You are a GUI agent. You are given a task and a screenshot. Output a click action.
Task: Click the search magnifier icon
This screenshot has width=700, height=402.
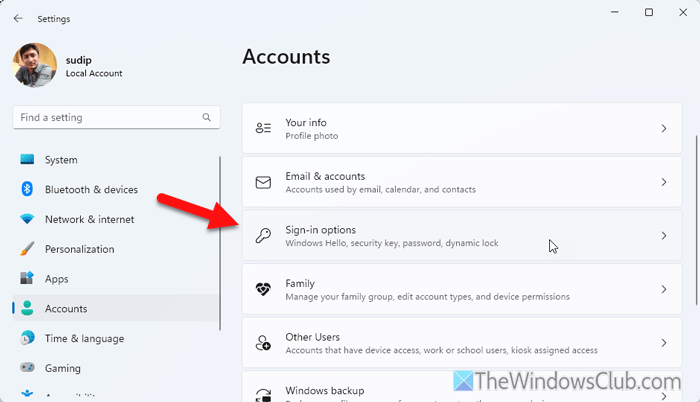pyautogui.click(x=207, y=118)
